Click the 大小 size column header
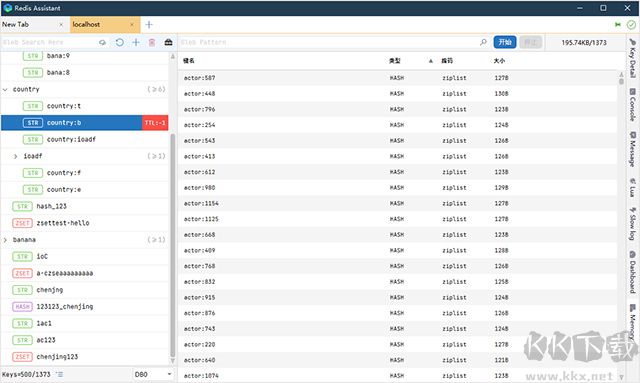Screen dimensions: 640x383 [x=499, y=61]
